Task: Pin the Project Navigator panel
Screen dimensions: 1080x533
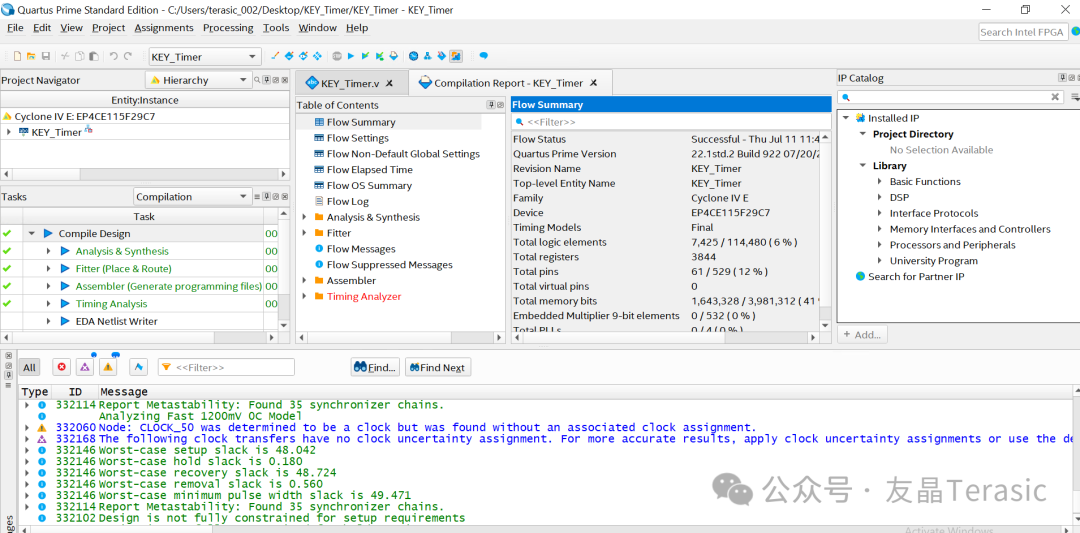Action: click(x=267, y=81)
